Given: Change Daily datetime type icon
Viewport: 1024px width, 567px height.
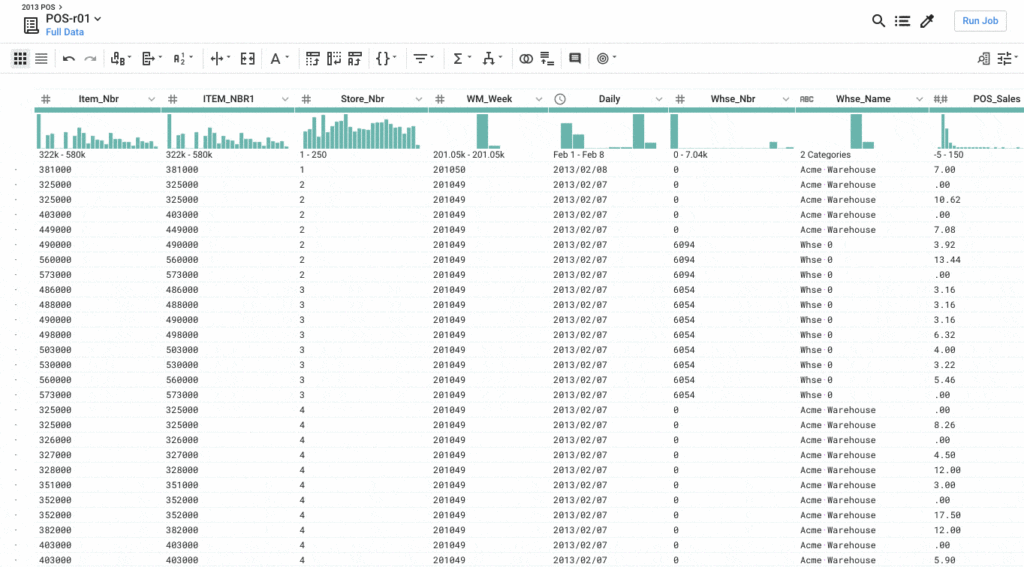Looking at the screenshot, I should (560, 99).
